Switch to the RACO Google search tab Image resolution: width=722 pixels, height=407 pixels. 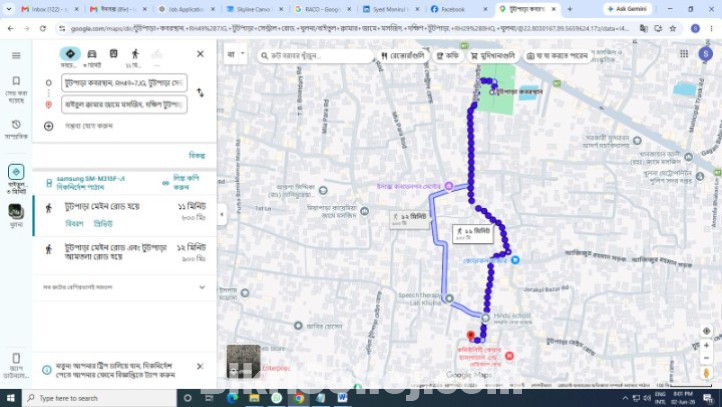(322, 9)
